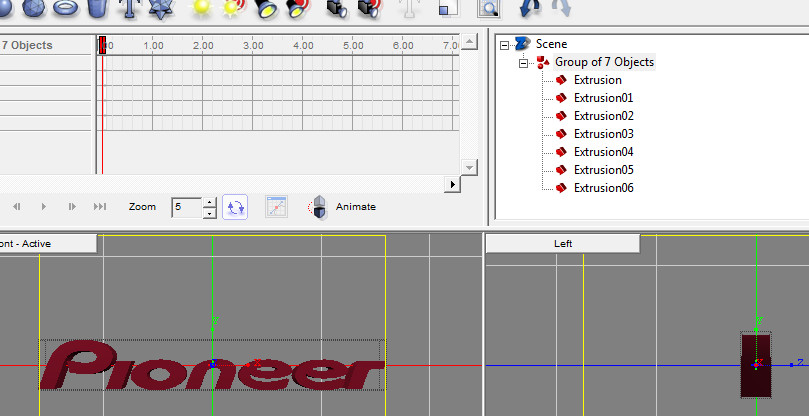Create a geosphere primitive
The width and height of the screenshot is (809, 416).
click(34, 8)
